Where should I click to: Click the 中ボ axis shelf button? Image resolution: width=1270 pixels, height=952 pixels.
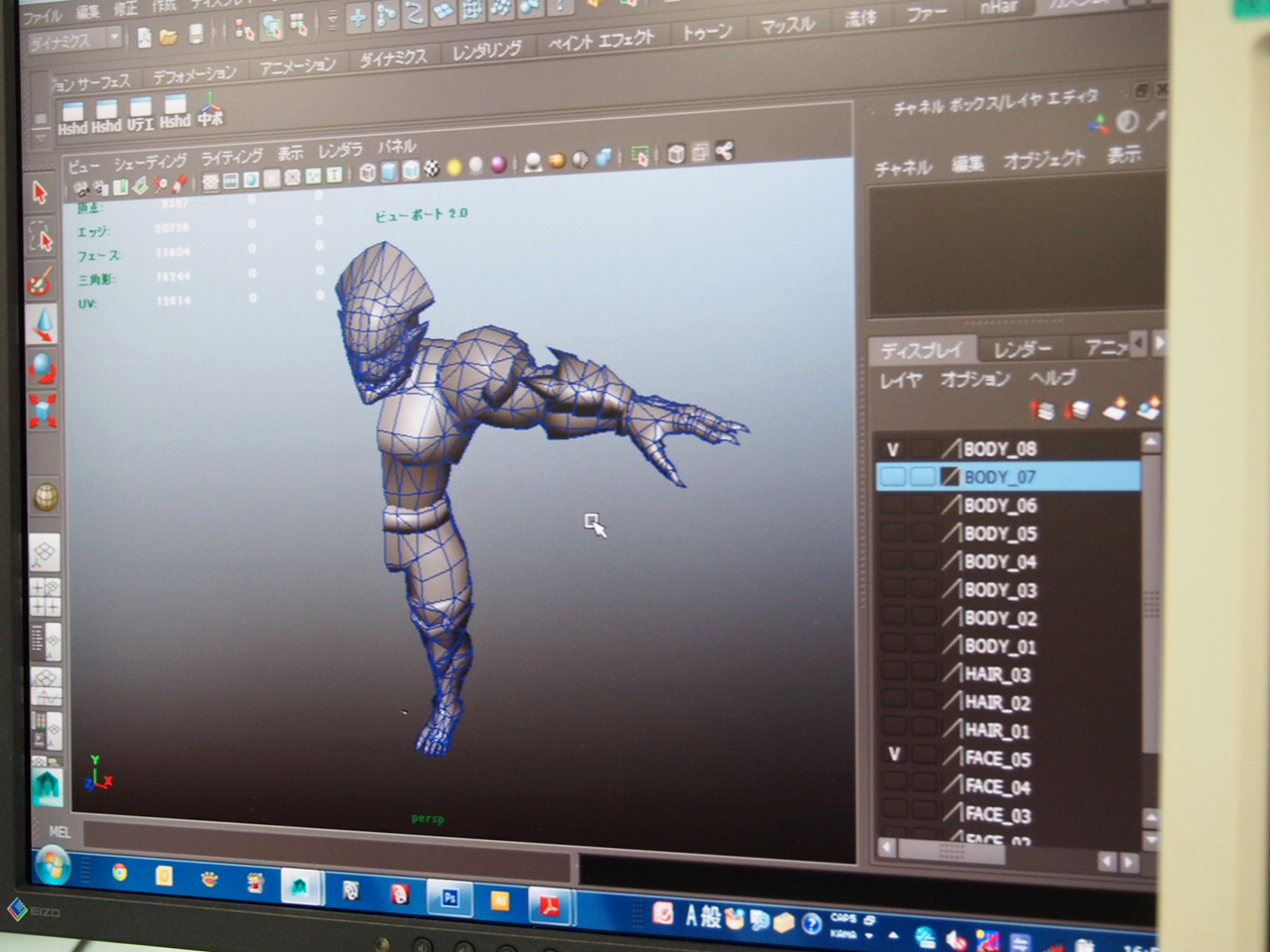click(x=209, y=109)
